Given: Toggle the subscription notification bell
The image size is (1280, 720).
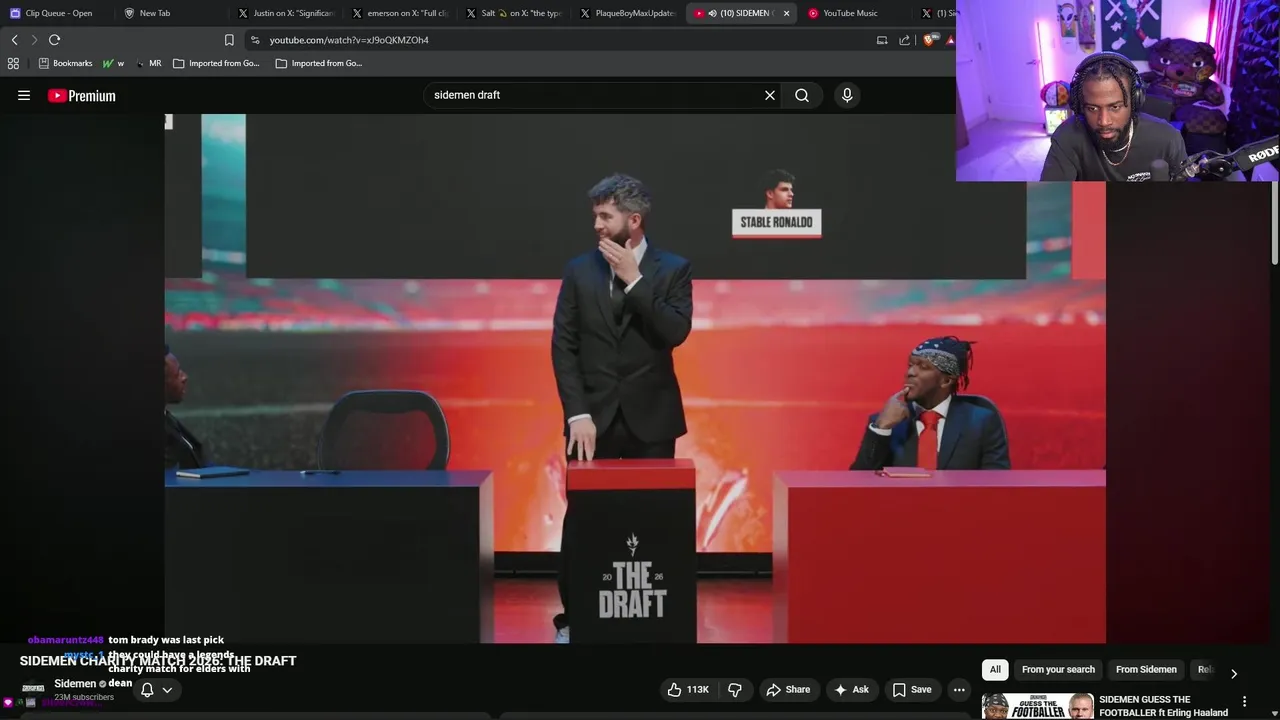Looking at the screenshot, I should coord(147,690).
